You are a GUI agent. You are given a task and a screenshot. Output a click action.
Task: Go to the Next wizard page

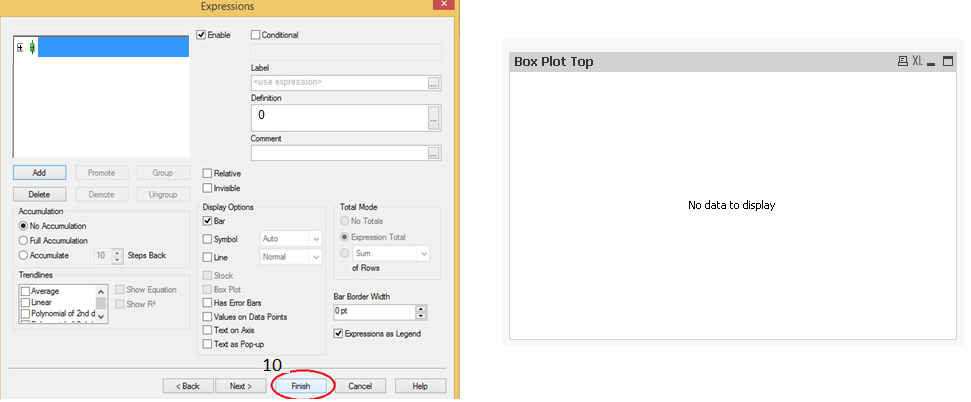point(241,386)
